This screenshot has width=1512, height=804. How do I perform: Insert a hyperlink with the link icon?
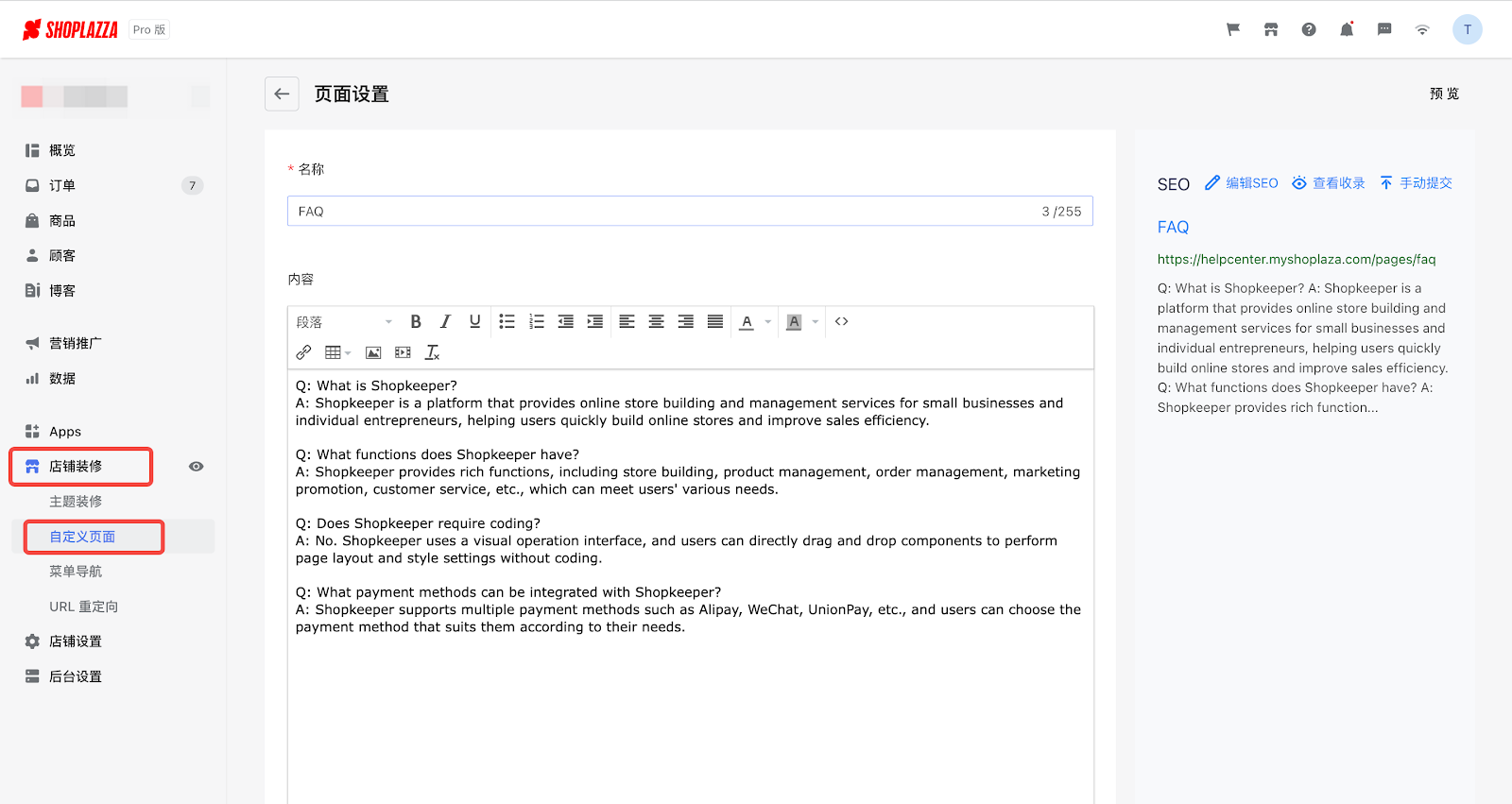point(303,352)
